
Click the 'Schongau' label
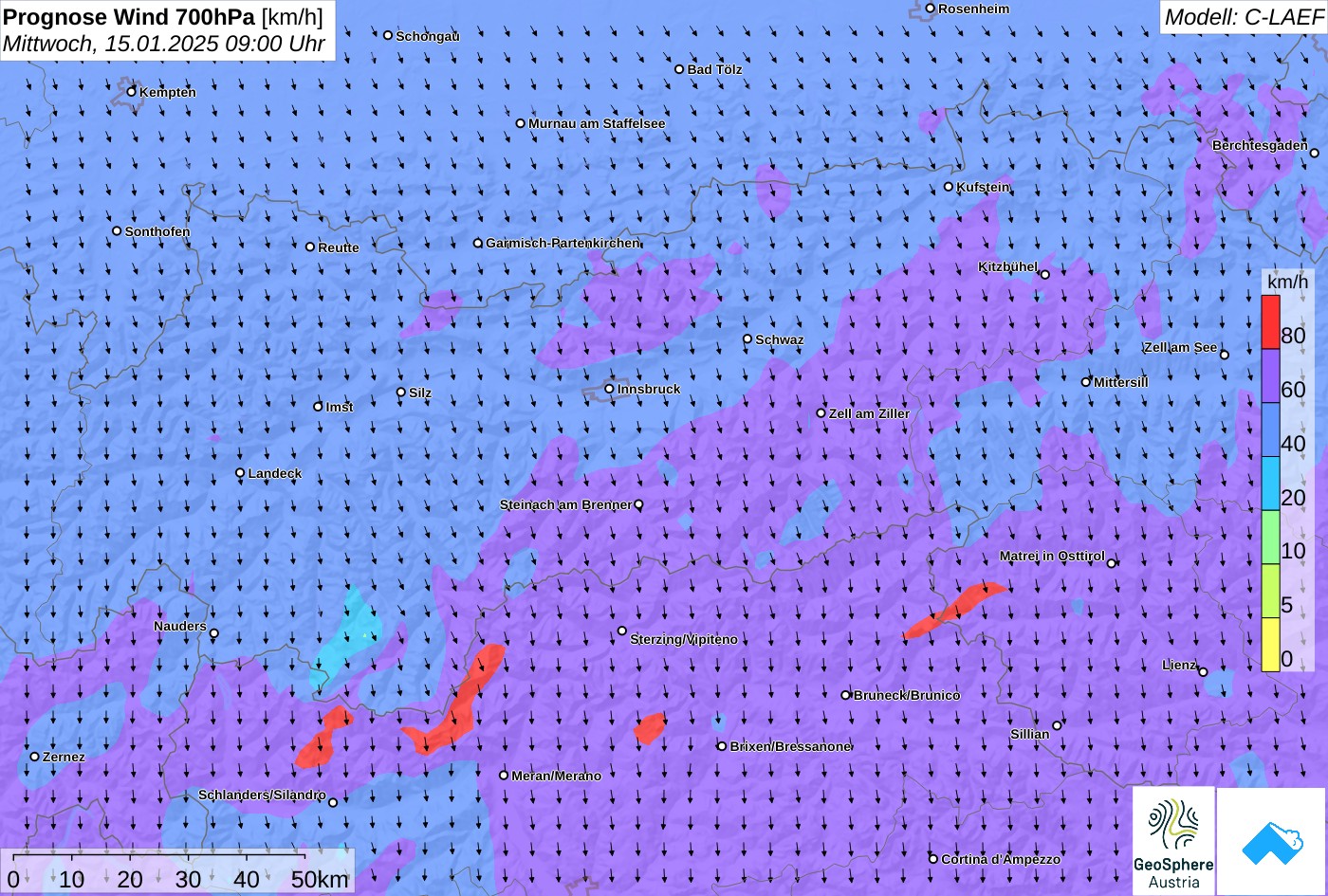pos(428,36)
